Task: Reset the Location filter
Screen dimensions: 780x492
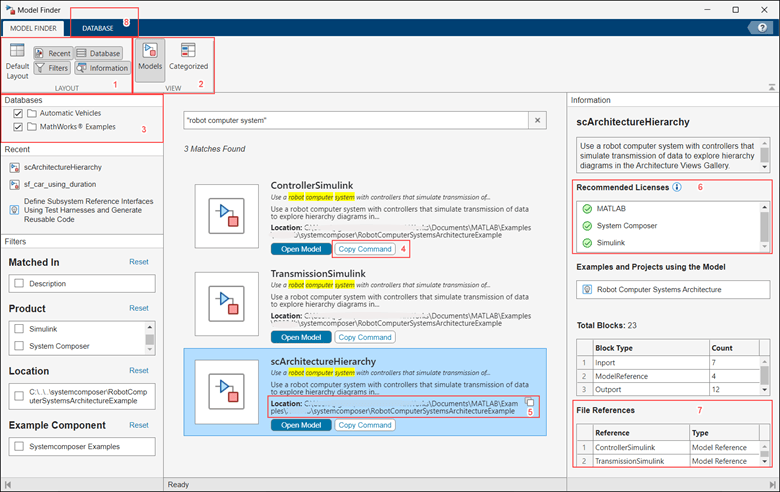Action: pos(139,371)
